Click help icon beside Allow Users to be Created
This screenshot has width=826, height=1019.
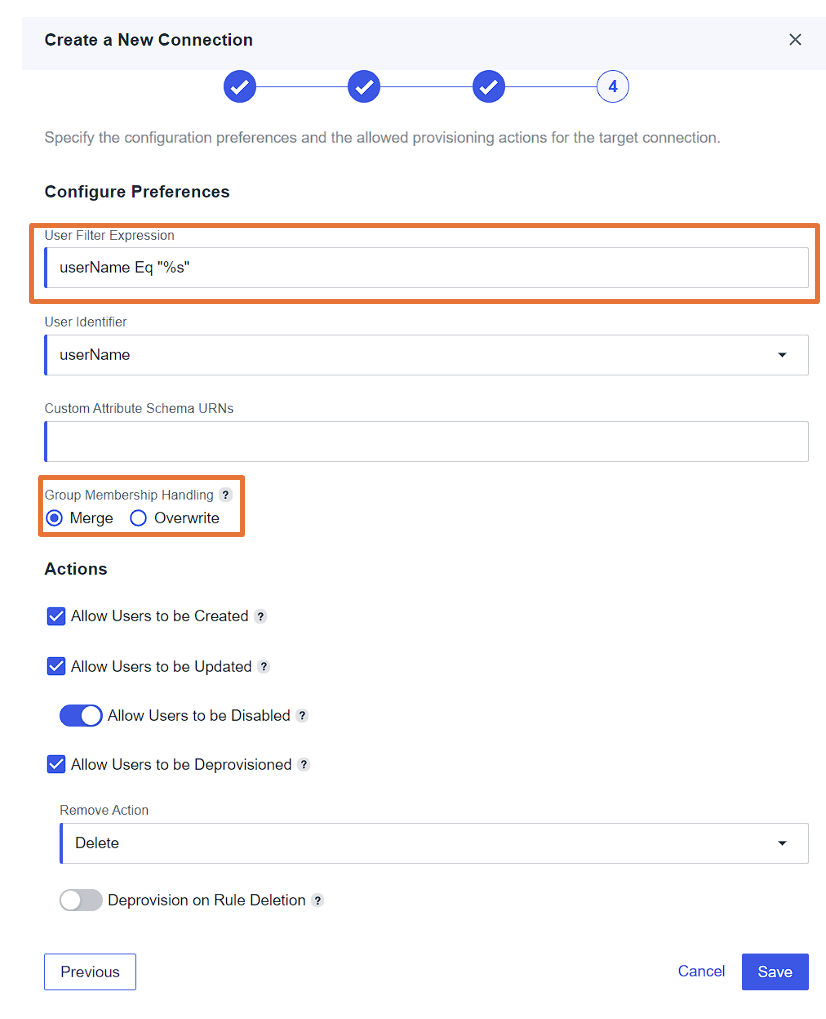(261, 616)
